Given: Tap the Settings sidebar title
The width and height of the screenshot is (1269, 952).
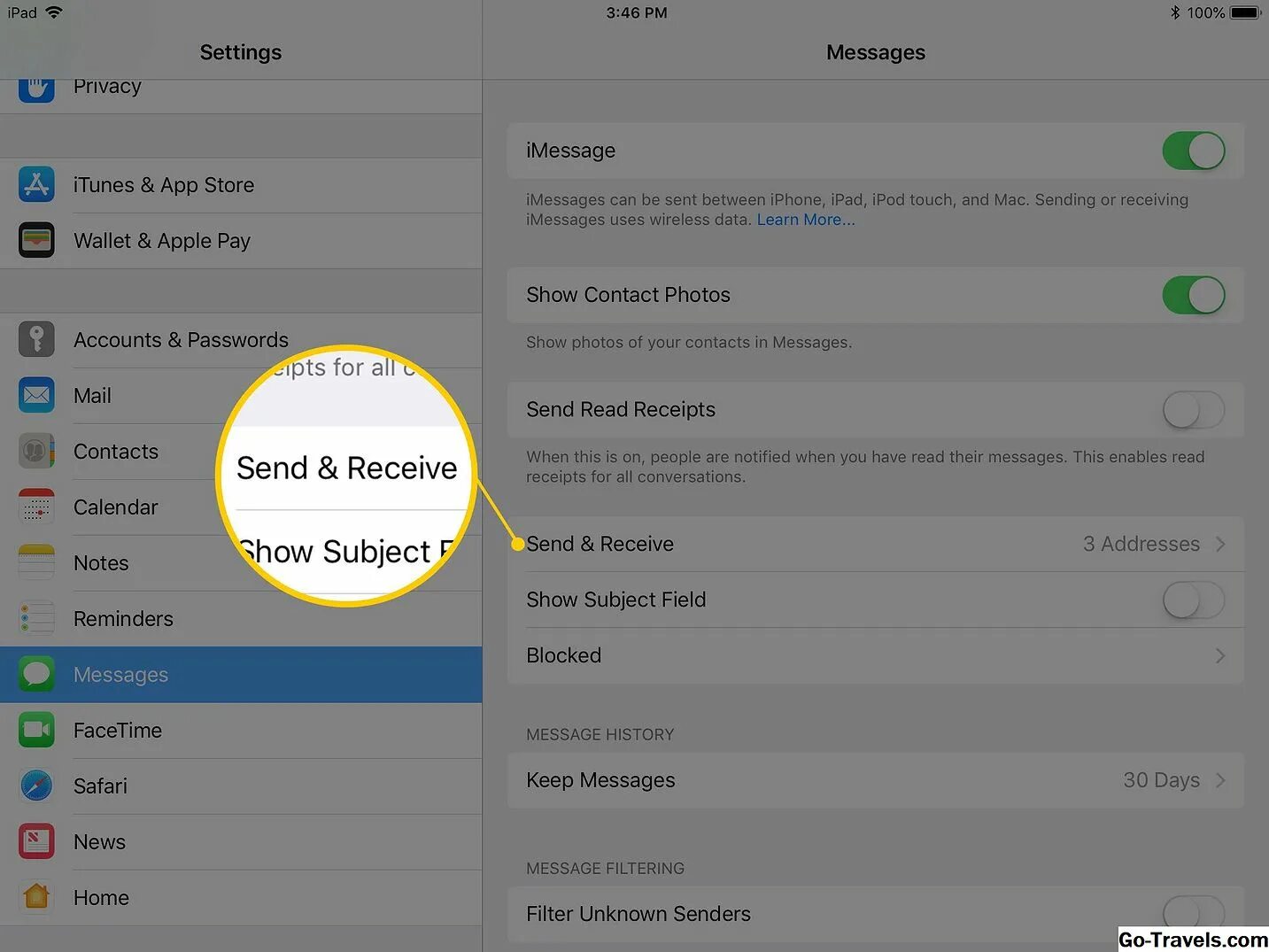Looking at the screenshot, I should pos(241,52).
